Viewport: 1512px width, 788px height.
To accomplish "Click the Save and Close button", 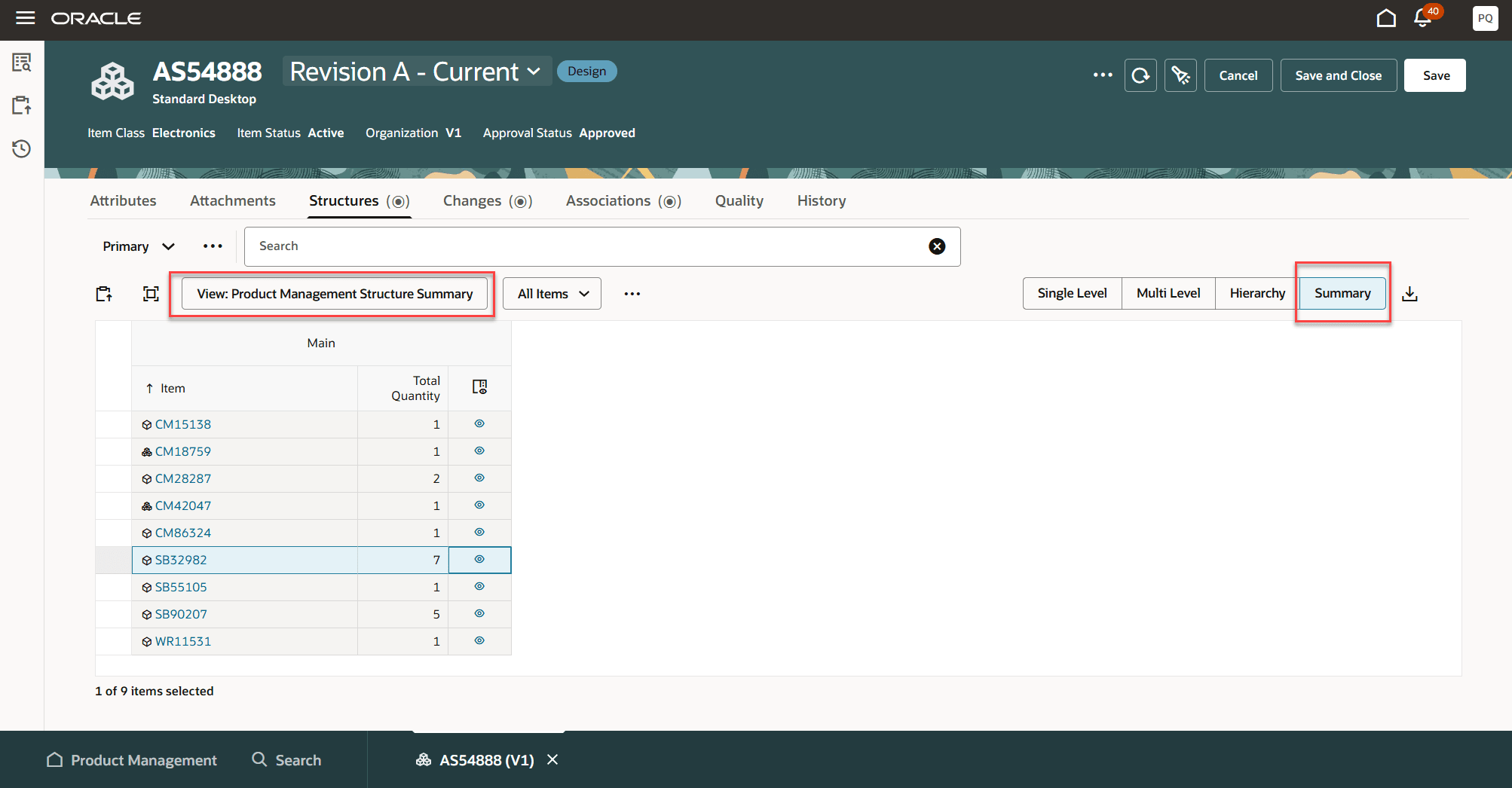I will (1338, 75).
